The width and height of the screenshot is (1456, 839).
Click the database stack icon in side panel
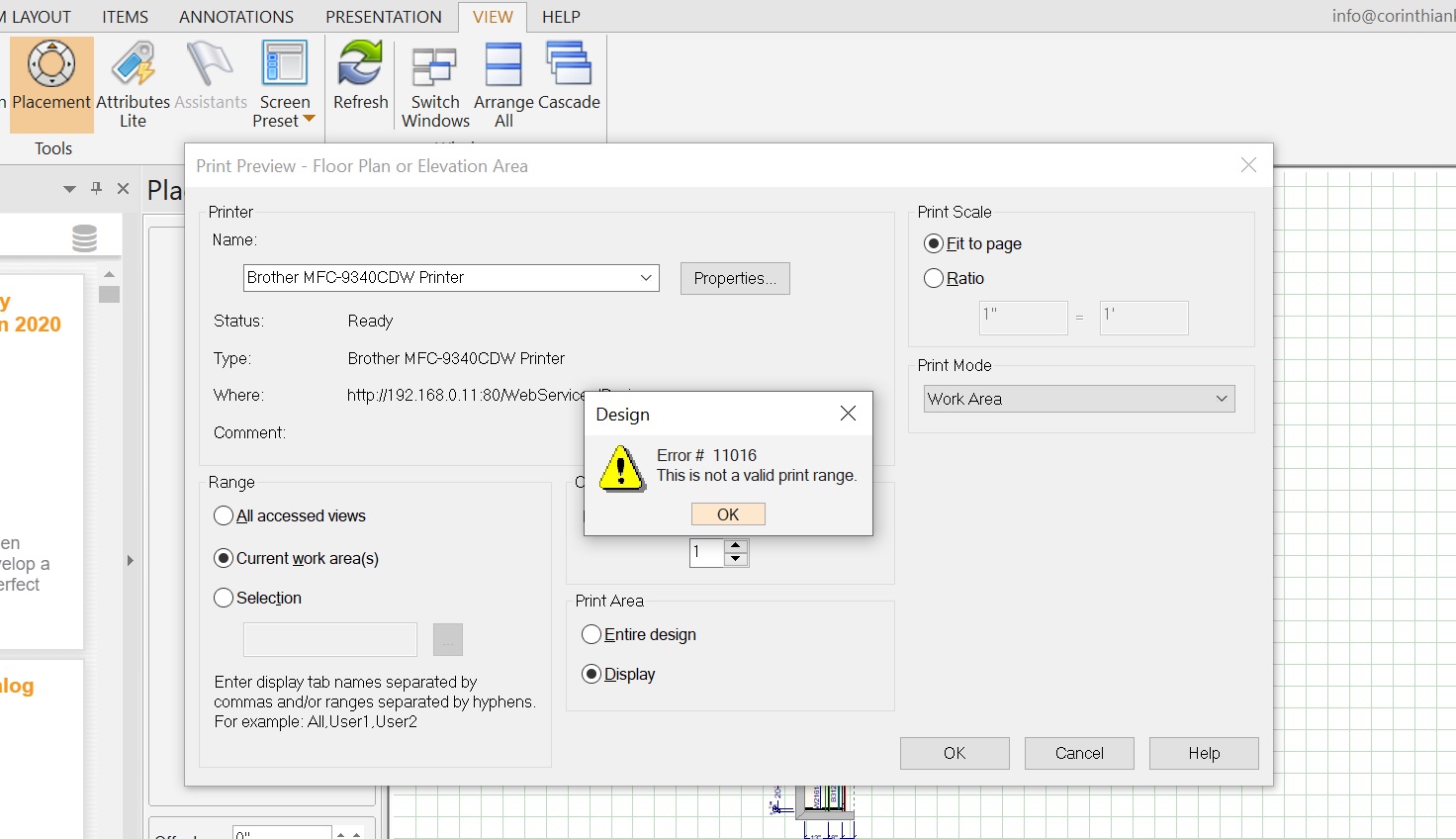pos(85,238)
